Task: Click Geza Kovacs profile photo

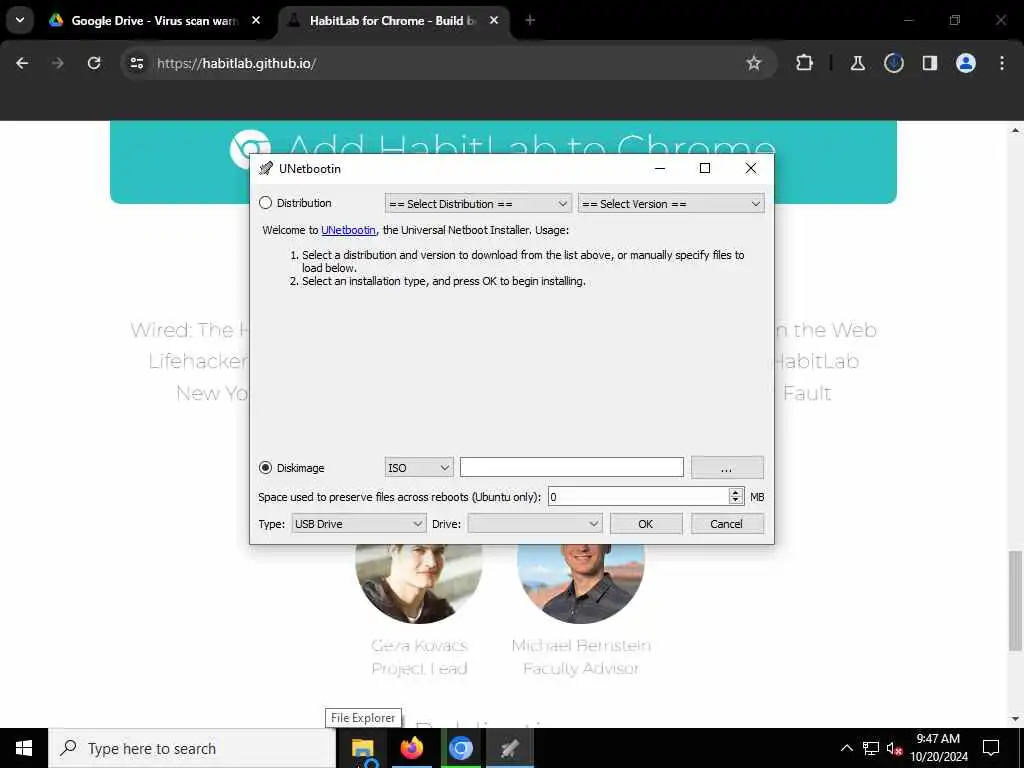Action: coord(419,583)
